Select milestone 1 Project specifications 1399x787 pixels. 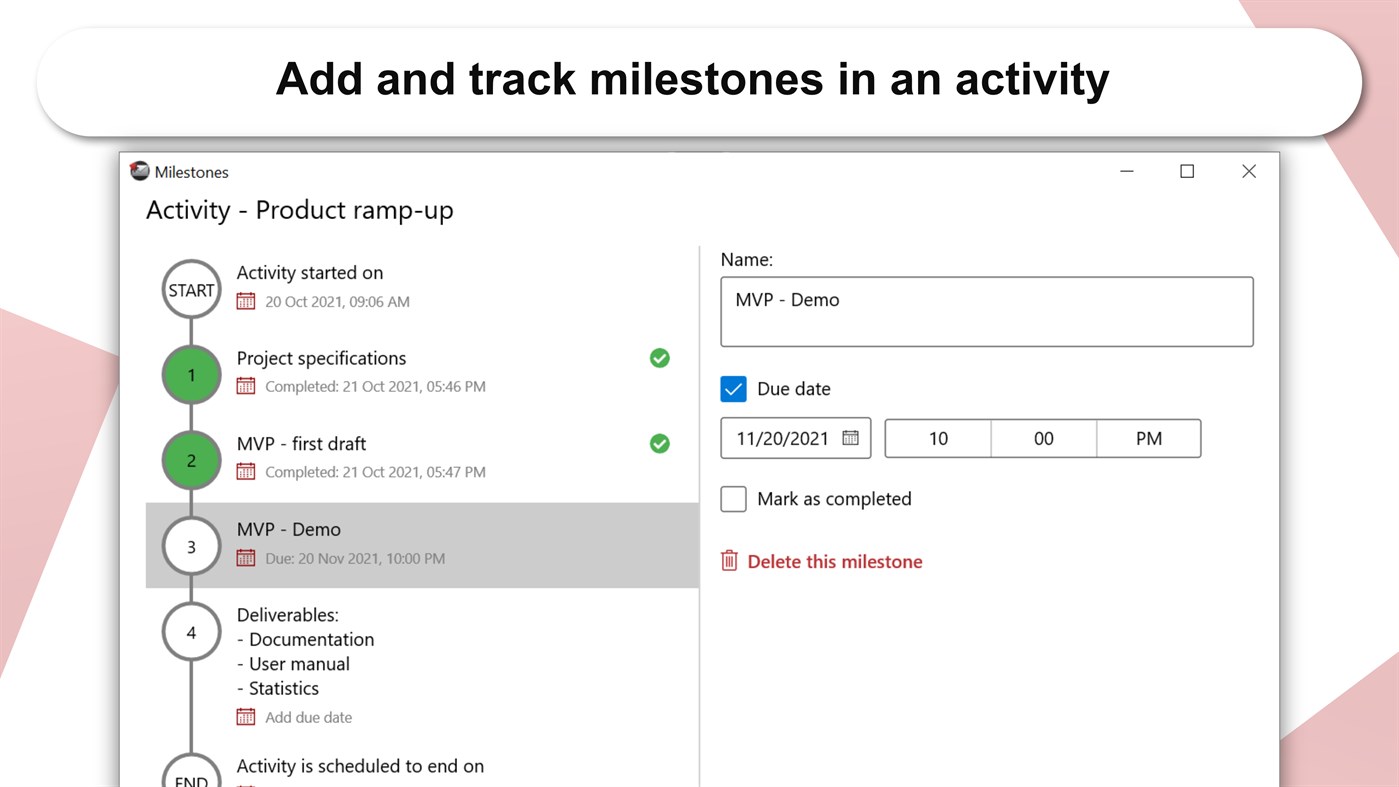click(321, 359)
